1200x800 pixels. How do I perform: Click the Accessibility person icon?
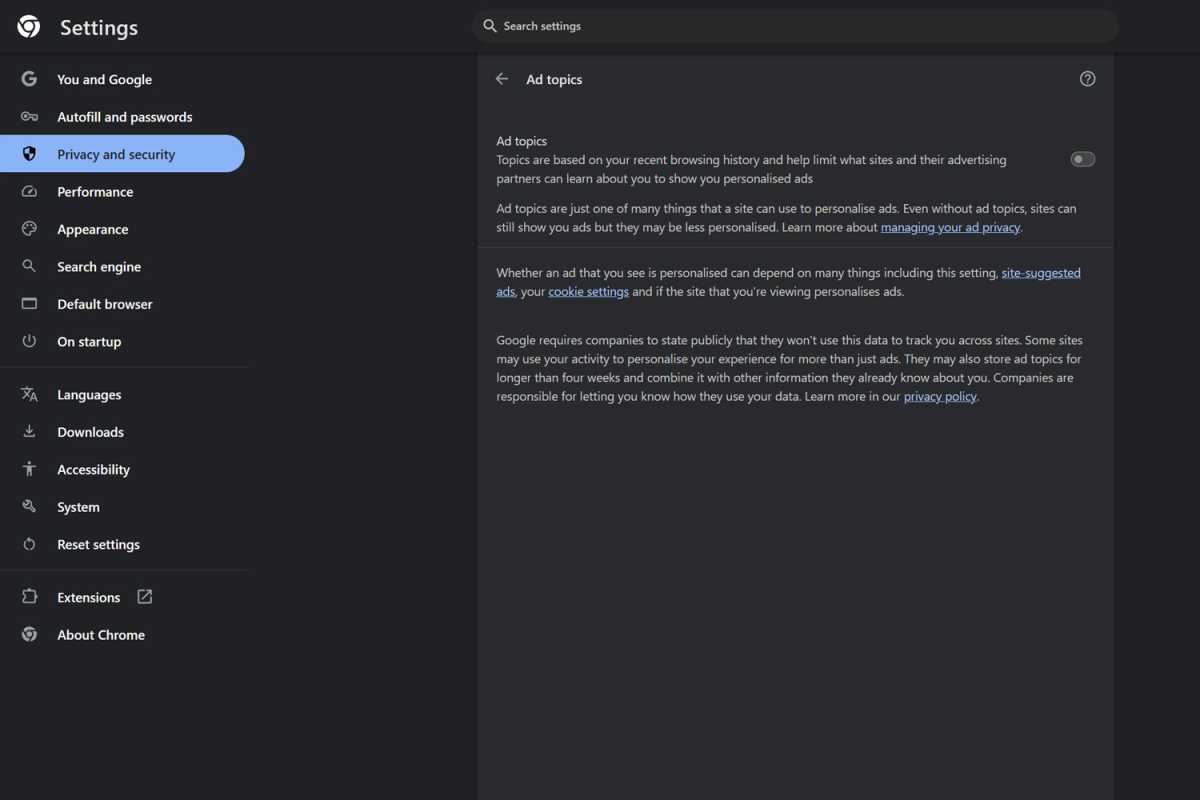pyautogui.click(x=29, y=469)
